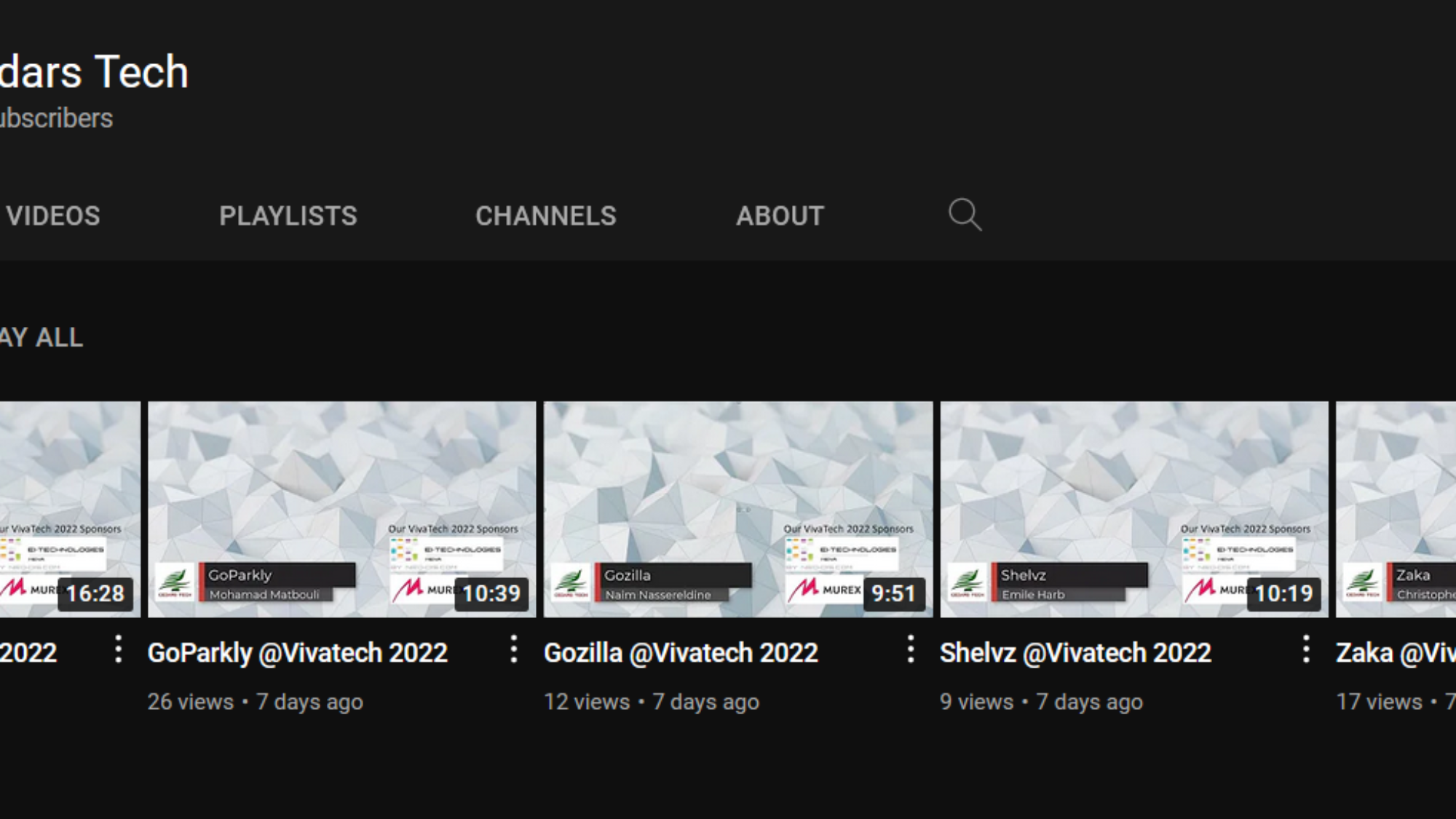Open options menu for GoParkly @Vivatech 2022
The height and width of the screenshot is (819, 1456).
coord(514,649)
